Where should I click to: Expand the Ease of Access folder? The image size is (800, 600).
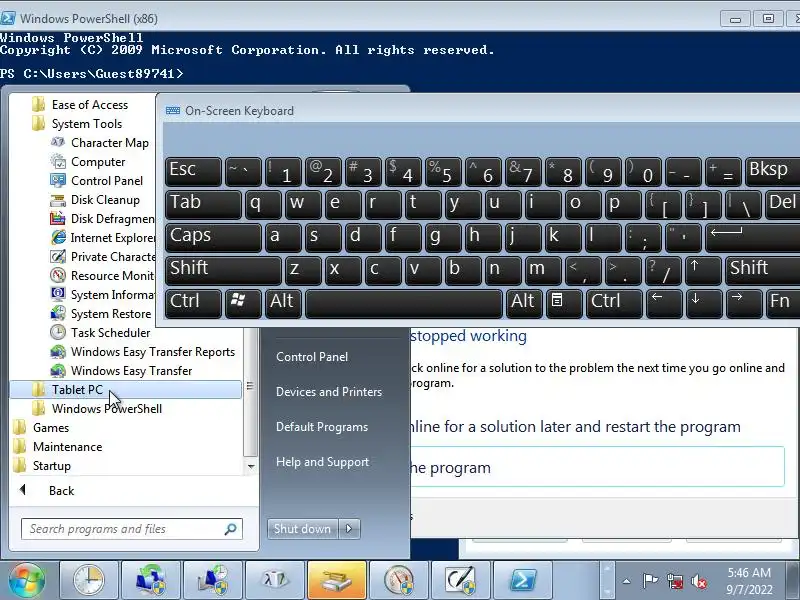(80, 105)
